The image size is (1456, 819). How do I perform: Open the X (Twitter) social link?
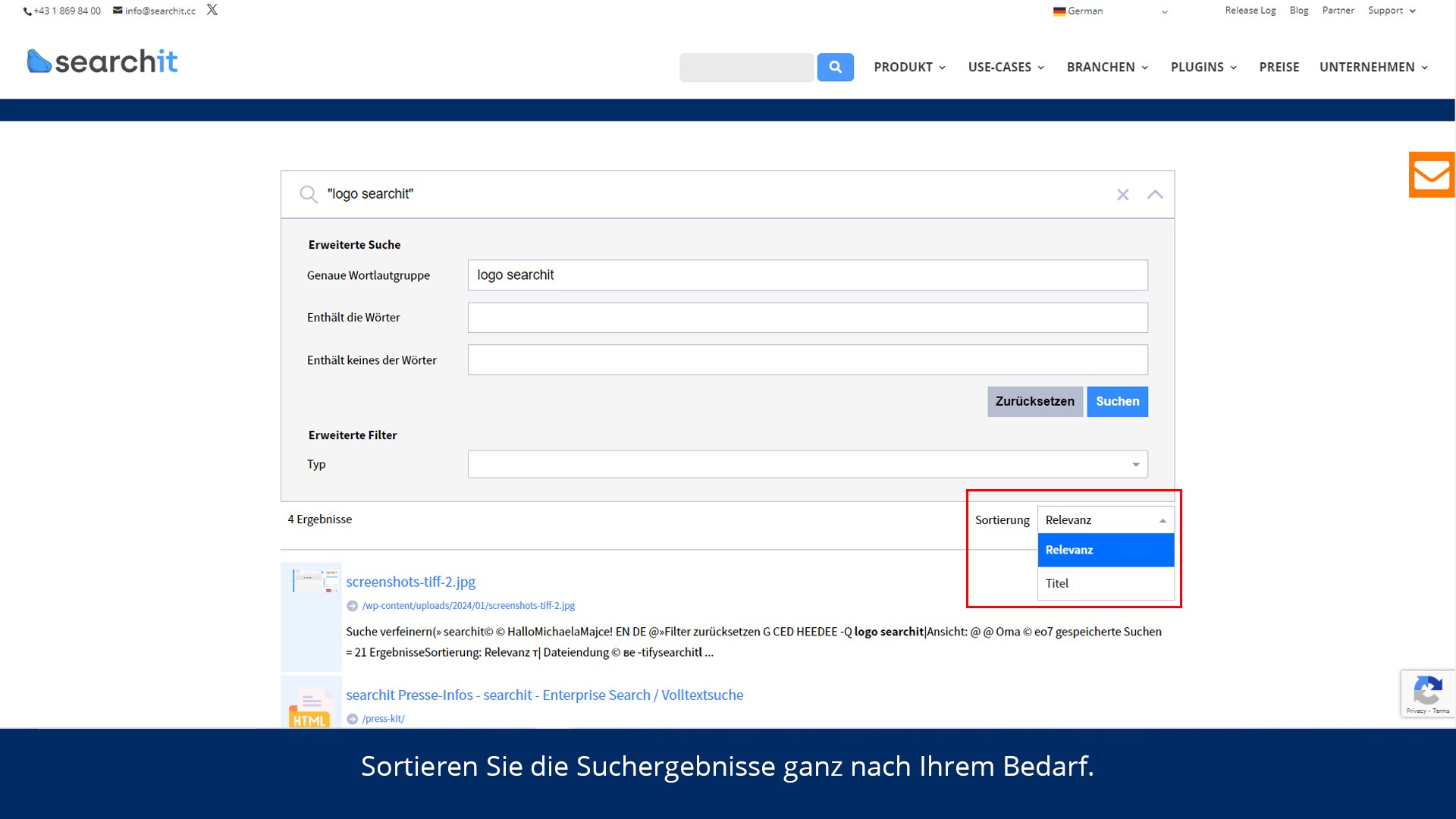(x=212, y=10)
